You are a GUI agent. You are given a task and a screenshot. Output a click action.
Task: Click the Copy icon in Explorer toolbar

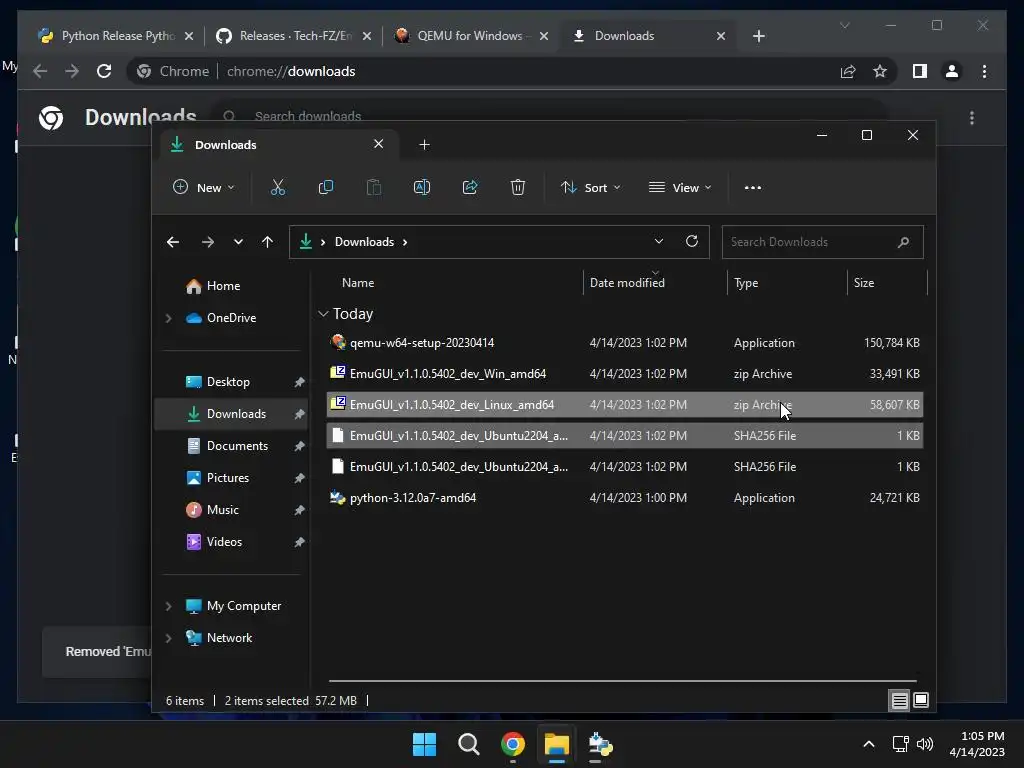coord(325,187)
